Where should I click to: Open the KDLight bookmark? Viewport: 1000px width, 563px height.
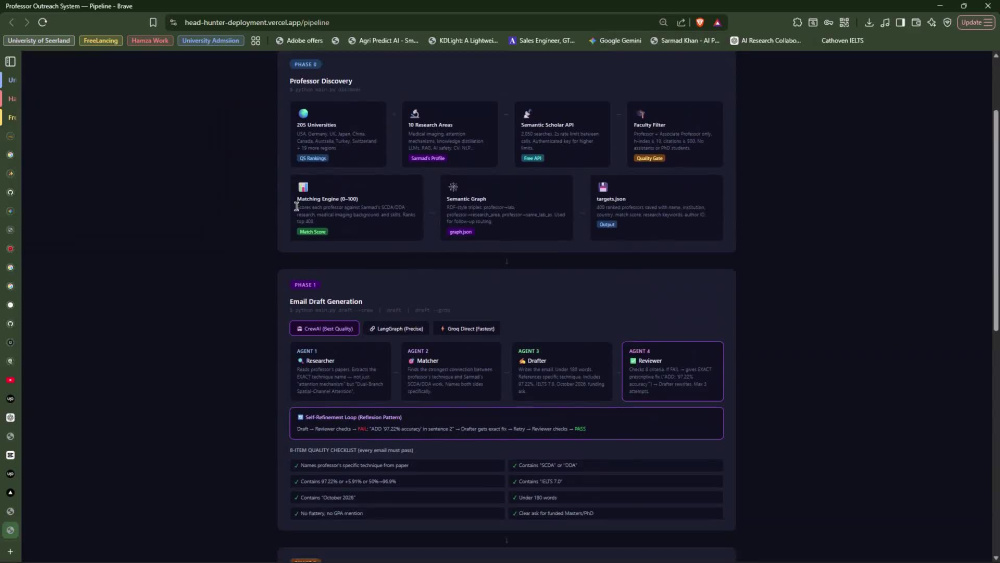(463, 40)
